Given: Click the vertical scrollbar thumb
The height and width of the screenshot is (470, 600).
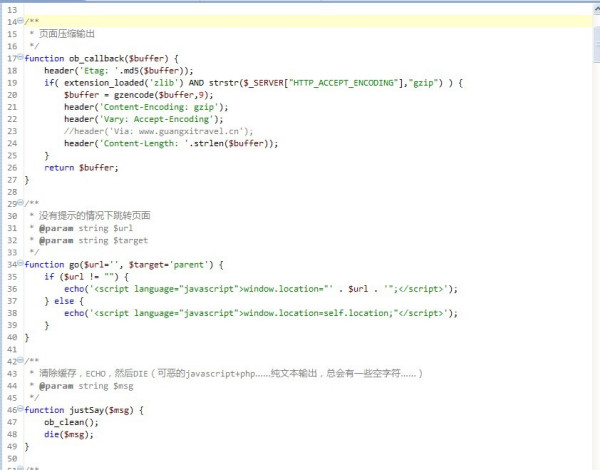Looking at the screenshot, I should 597,45.
